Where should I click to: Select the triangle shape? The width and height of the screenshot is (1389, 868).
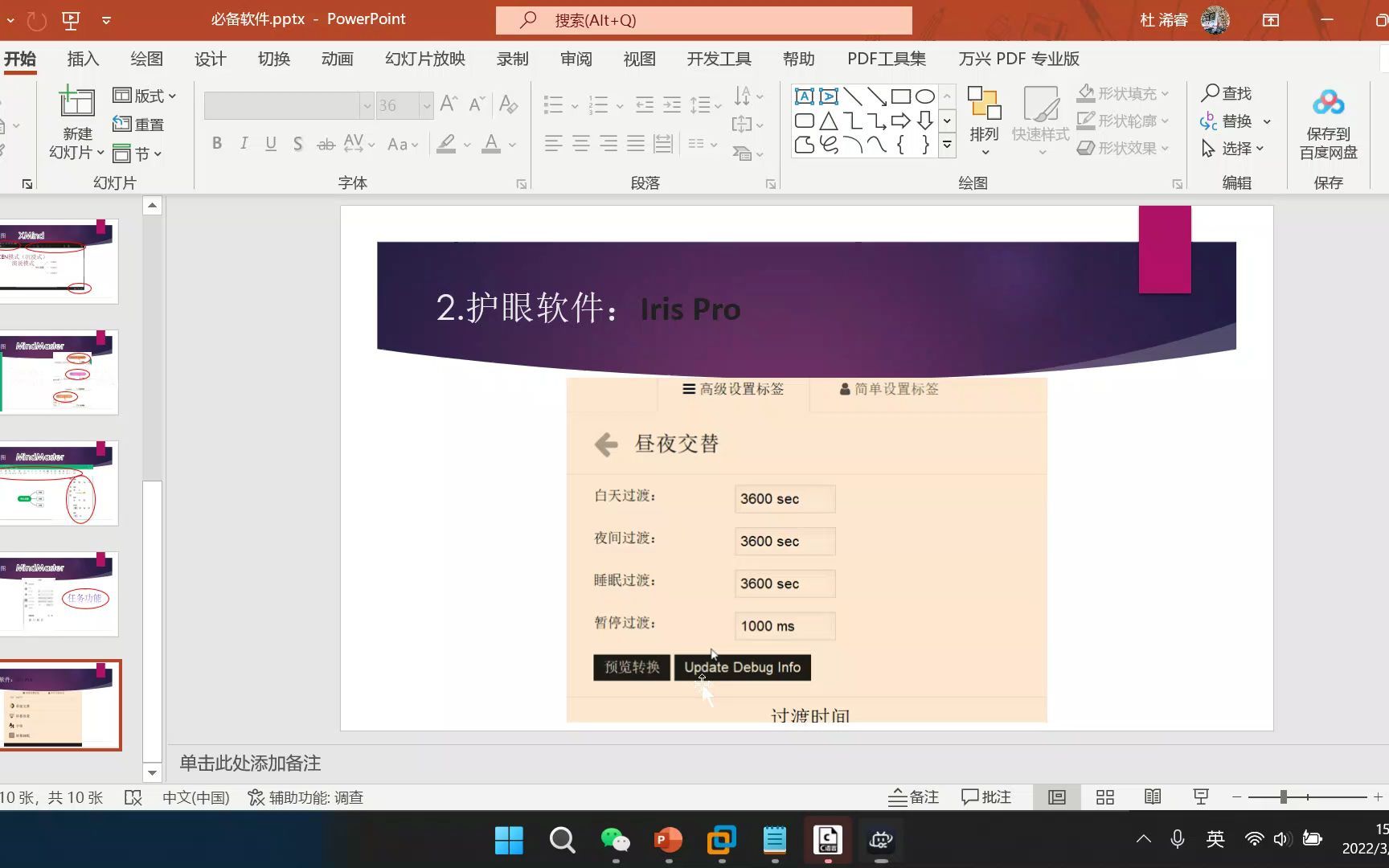(829, 121)
